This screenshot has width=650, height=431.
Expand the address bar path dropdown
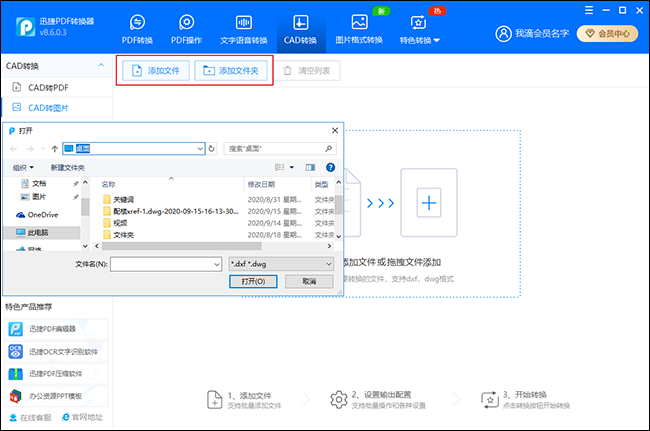(200, 148)
